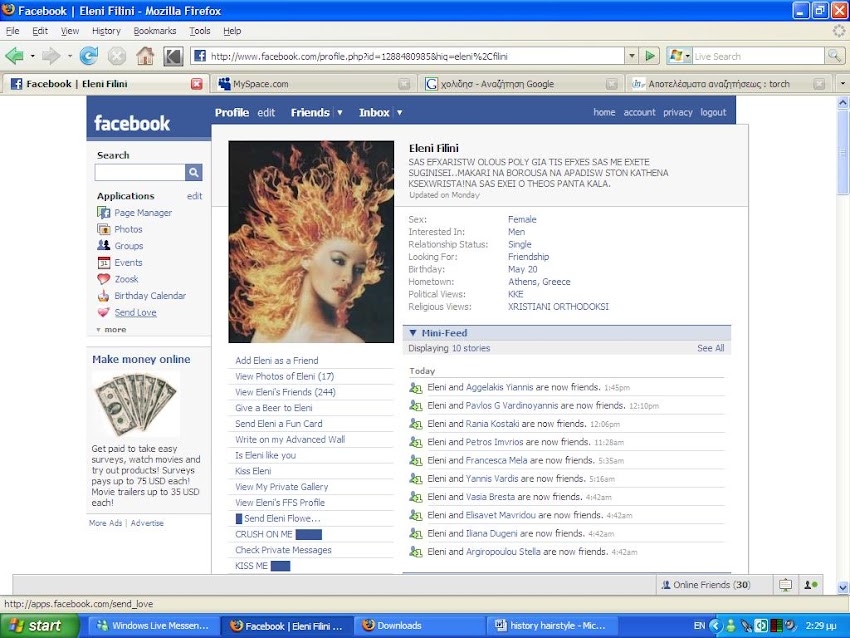
Task: Click the scrollbar down arrow
Action: tap(843, 587)
